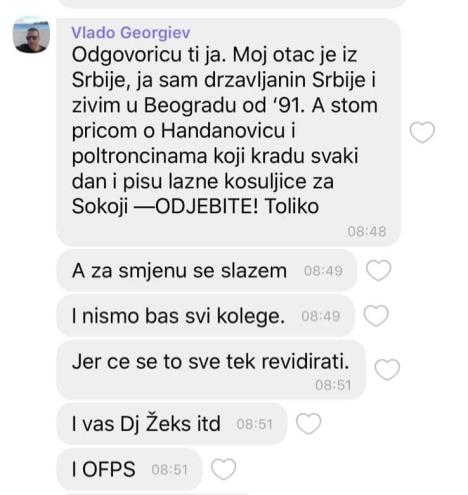This screenshot has height=495, width=468.
Task: Like the long message about Handanovicu
Action: (422, 132)
